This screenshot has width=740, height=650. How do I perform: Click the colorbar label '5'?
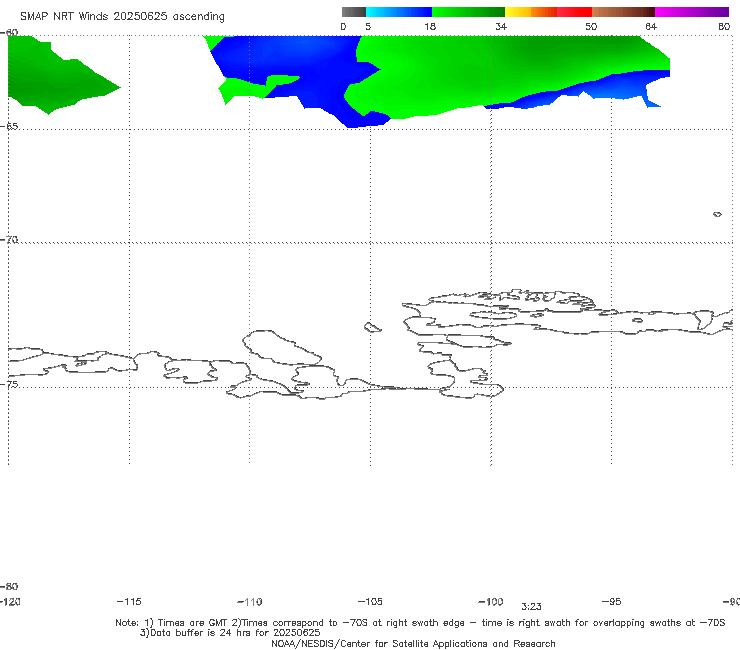(368, 26)
